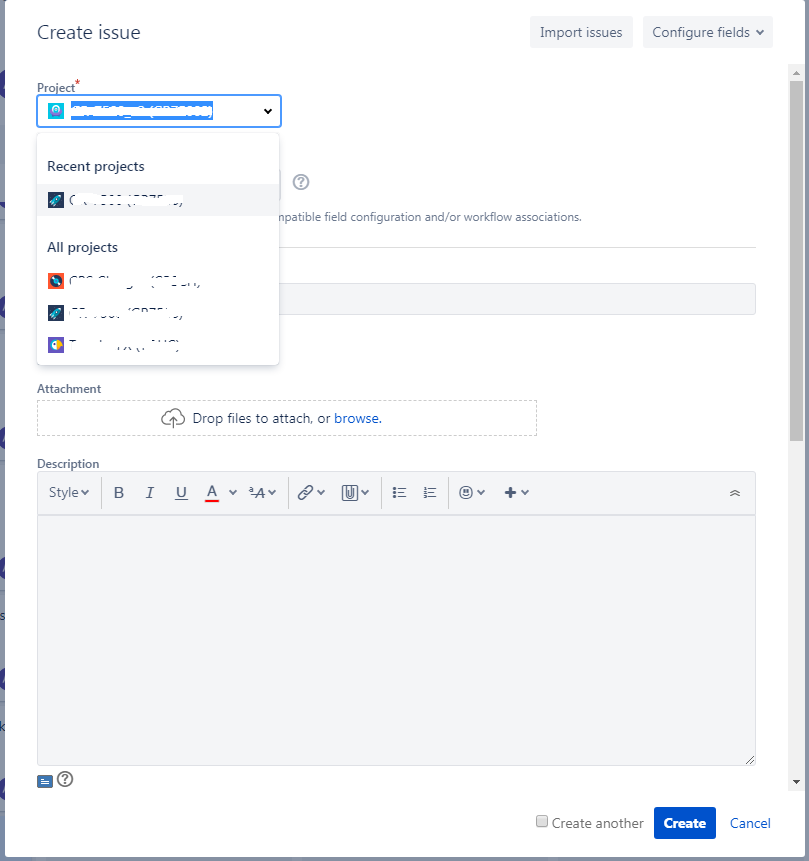This screenshot has height=861, width=809.
Task: Click the browse files link
Action: point(358,418)
